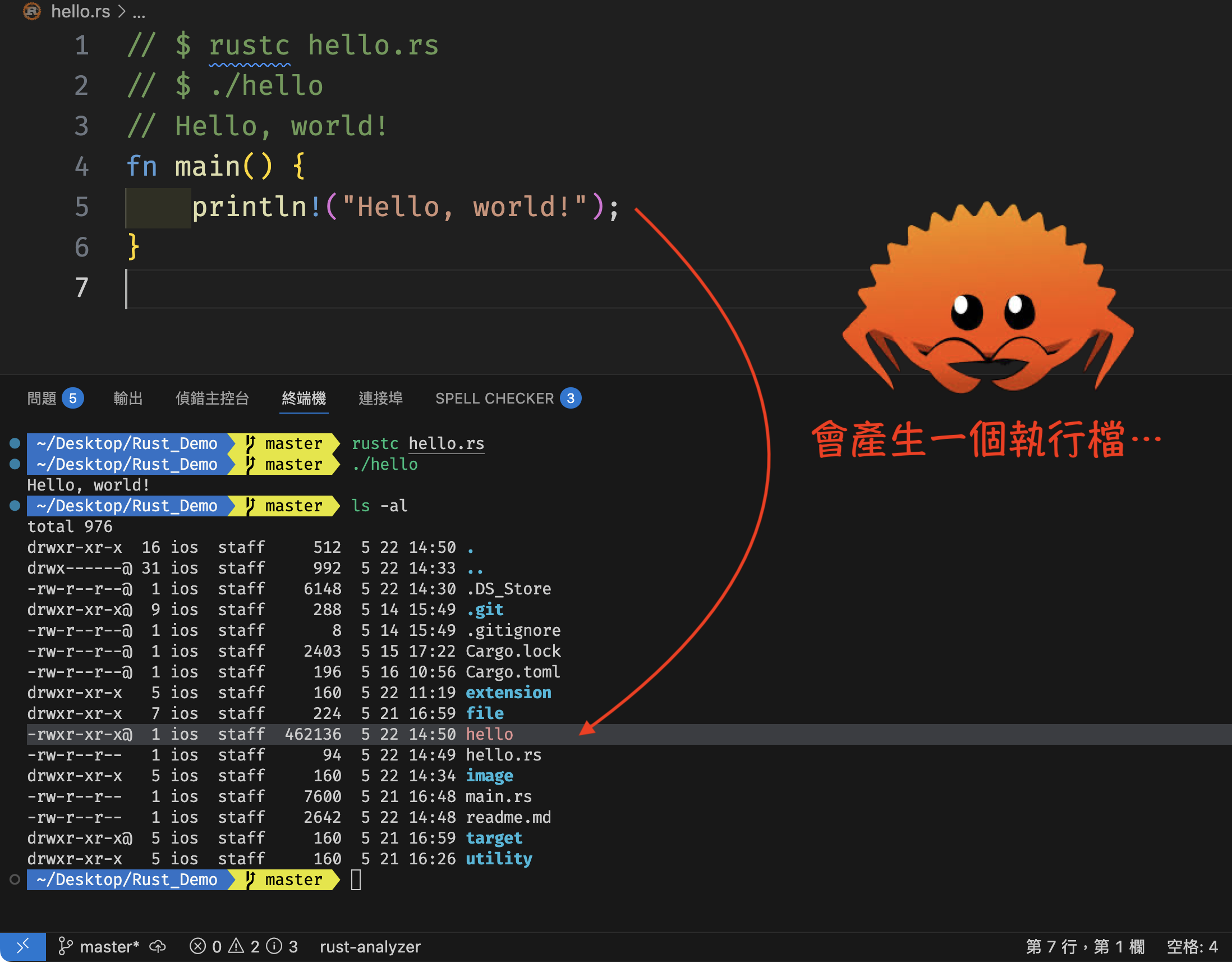Open the 偵錯主控台 debug console tab
Image resolution: width=1232 pixels, height=962 pixels.
click(212, 398)
